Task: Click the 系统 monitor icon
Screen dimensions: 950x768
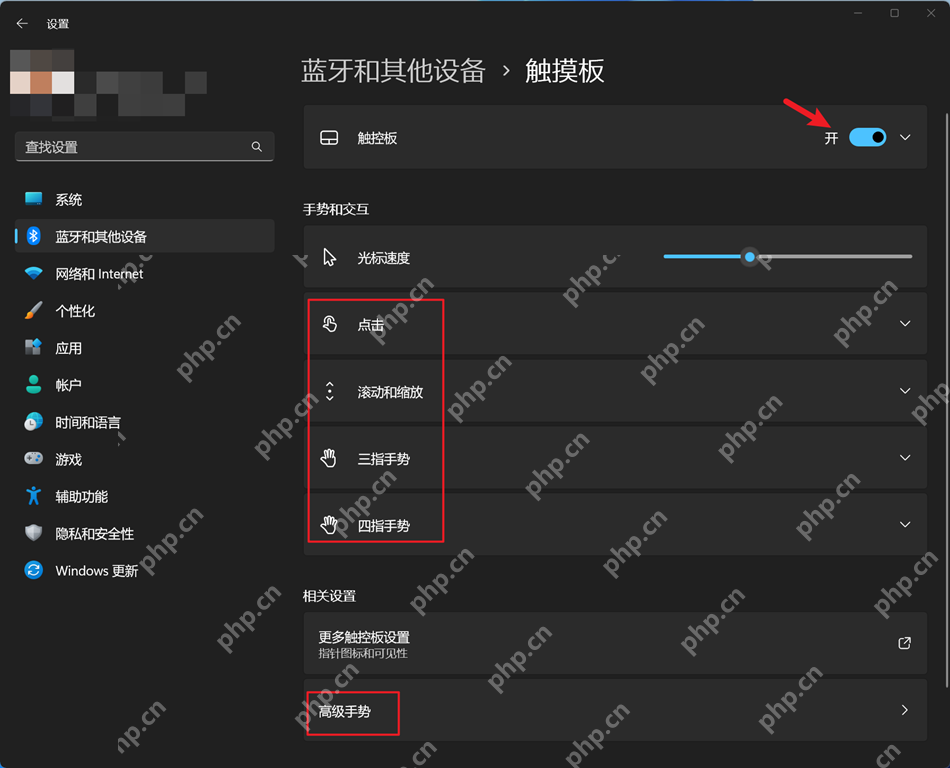Action: [x=33, y=199]
